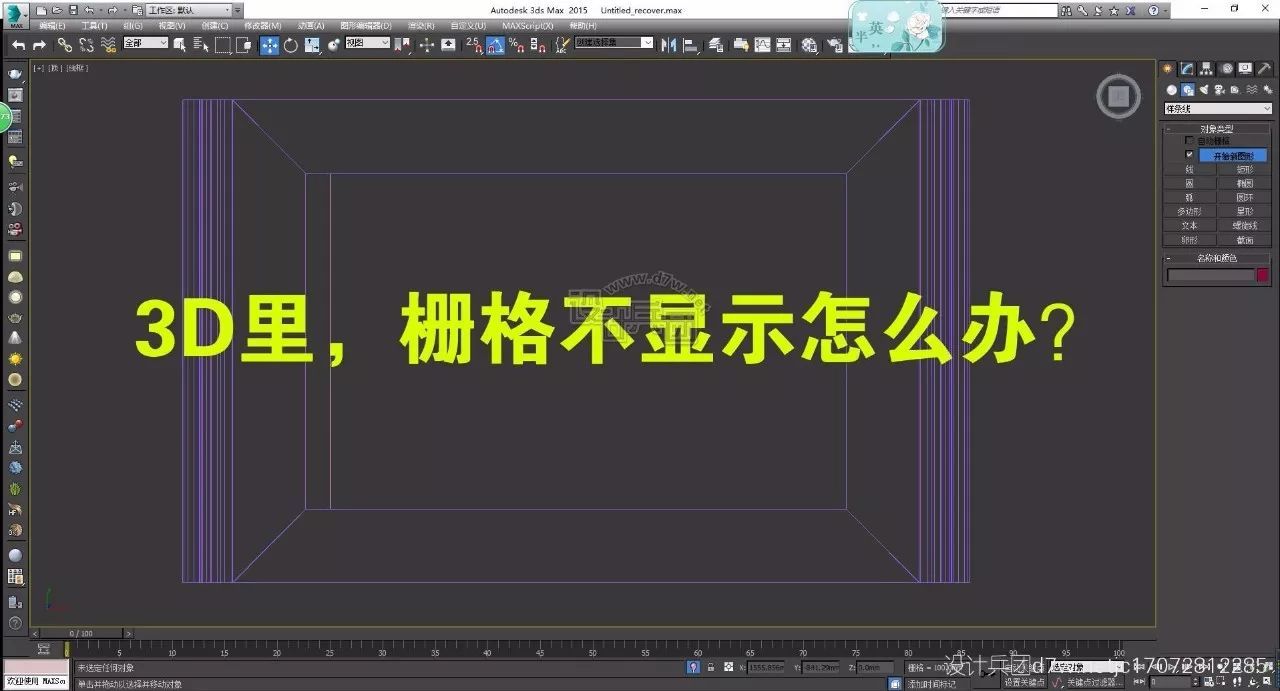Open the 视图 reference coordinate system dropdown
Image resolution: width=1280 pixels, height=691 pixels.
pos(366,44)
